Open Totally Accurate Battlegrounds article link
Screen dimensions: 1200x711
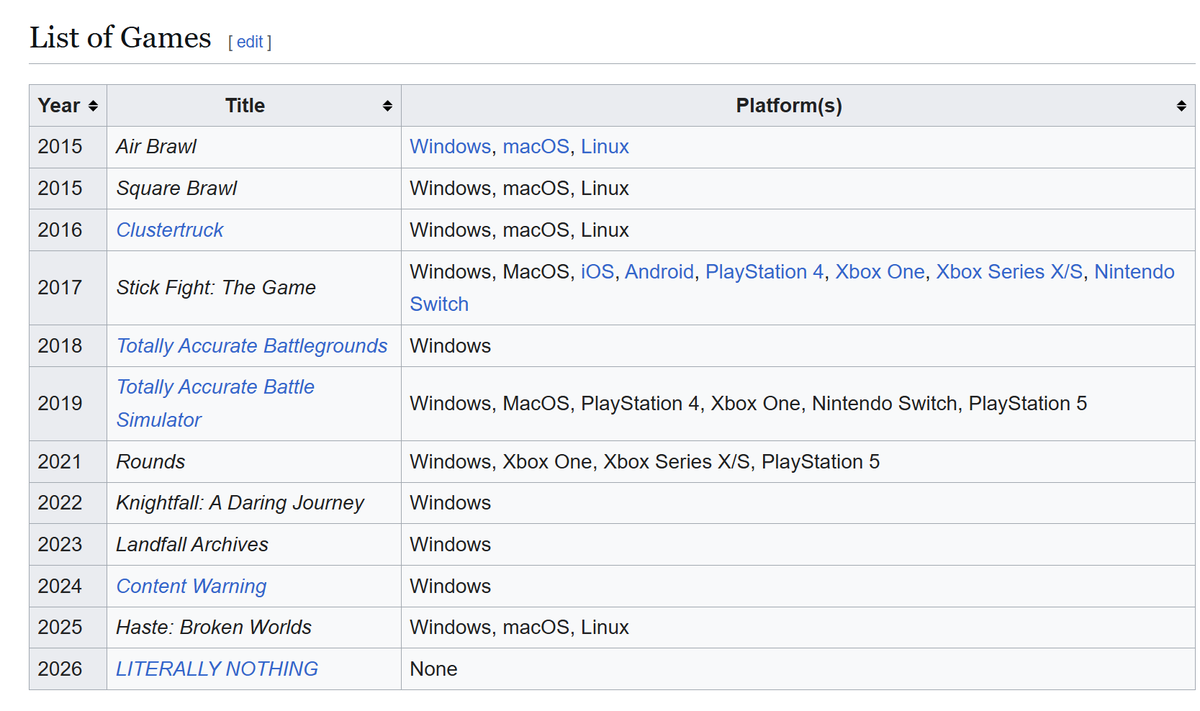click(x=252, y=346)
